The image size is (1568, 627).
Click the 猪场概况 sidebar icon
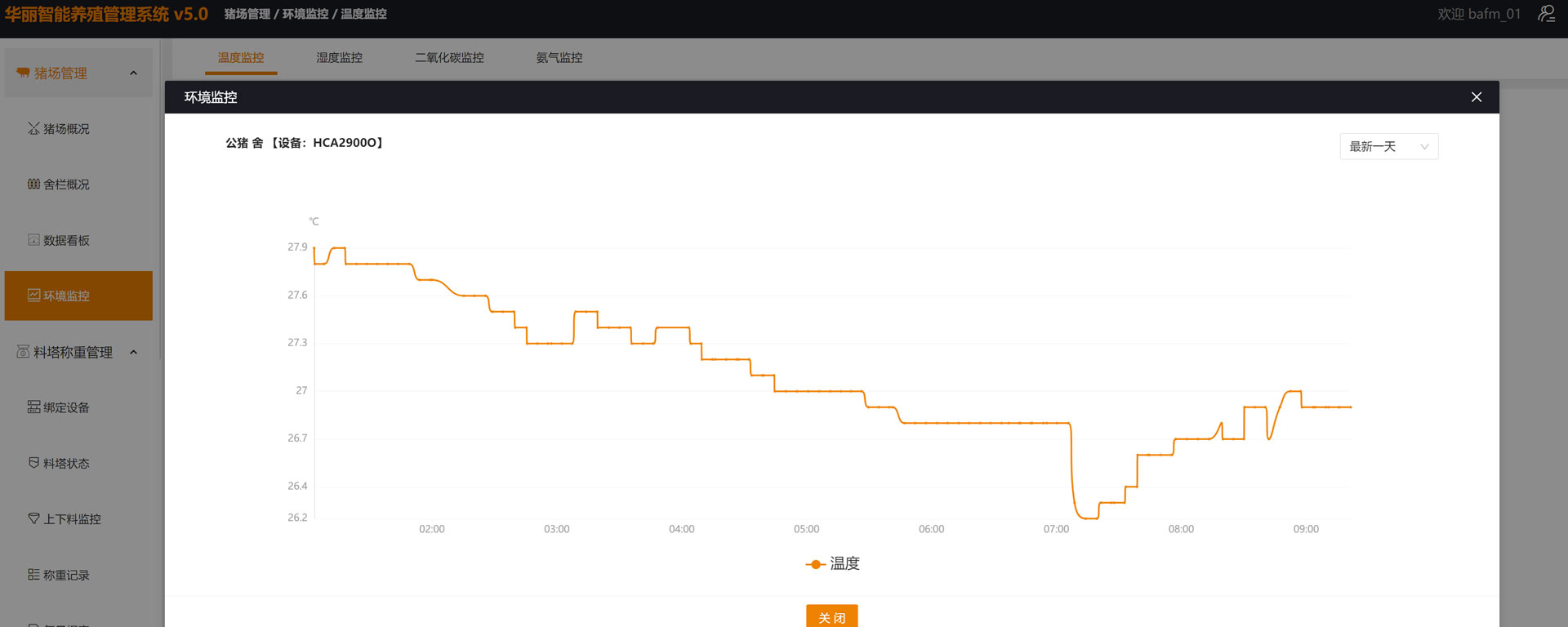33,128
